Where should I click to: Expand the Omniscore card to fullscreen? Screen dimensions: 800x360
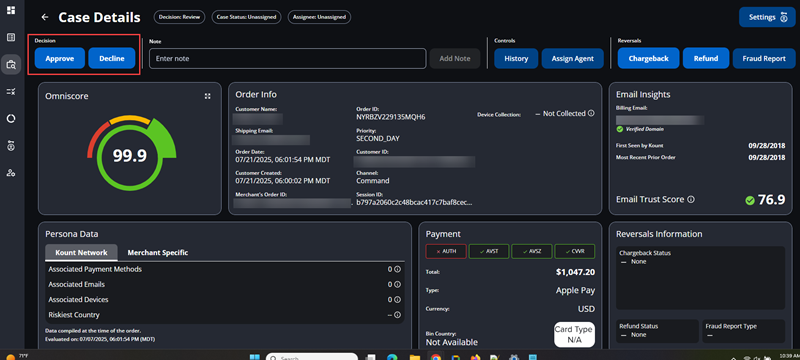pyautogui.click(x=208, y=96)
